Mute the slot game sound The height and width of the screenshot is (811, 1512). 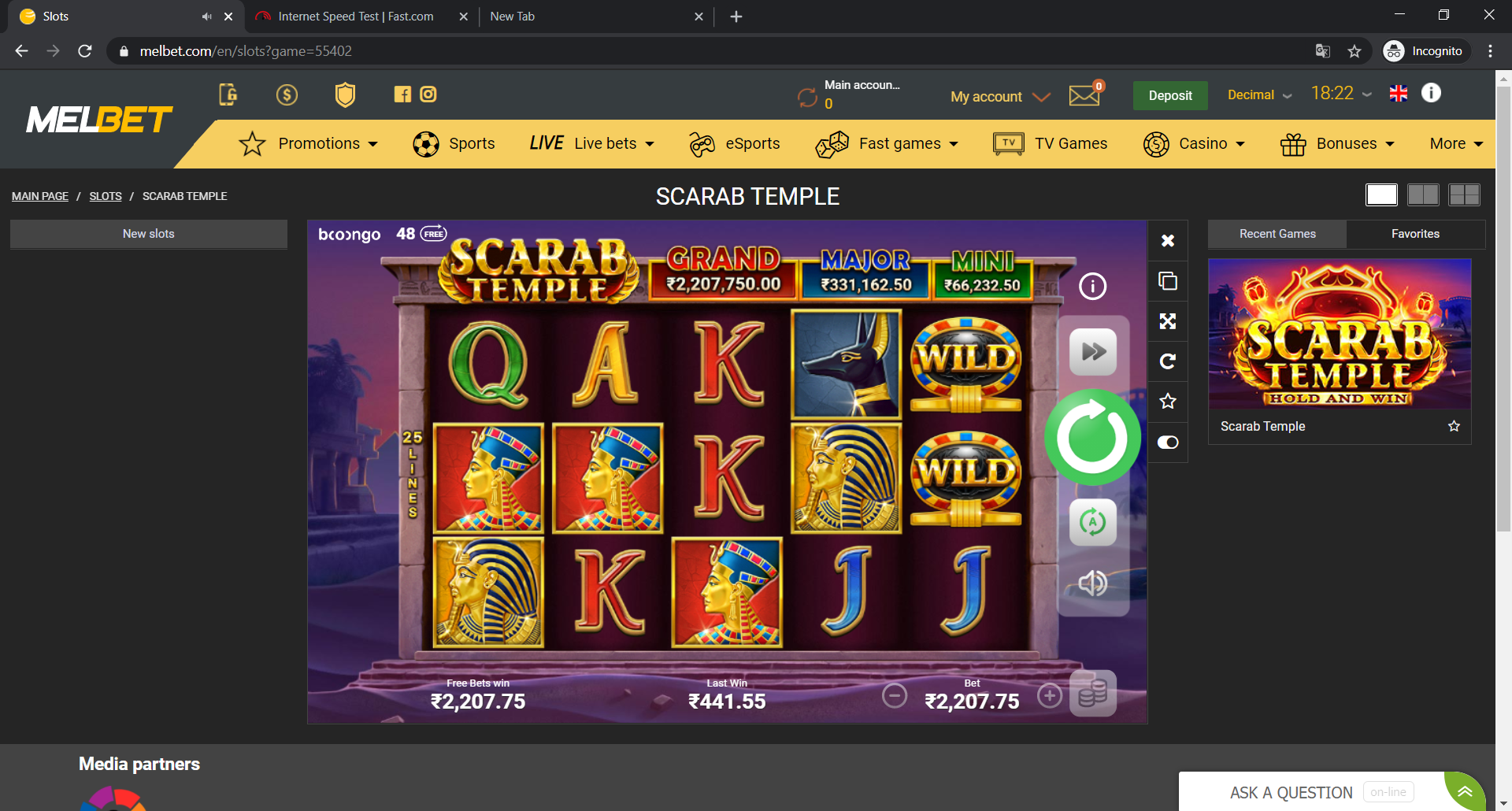point(1093,583)
